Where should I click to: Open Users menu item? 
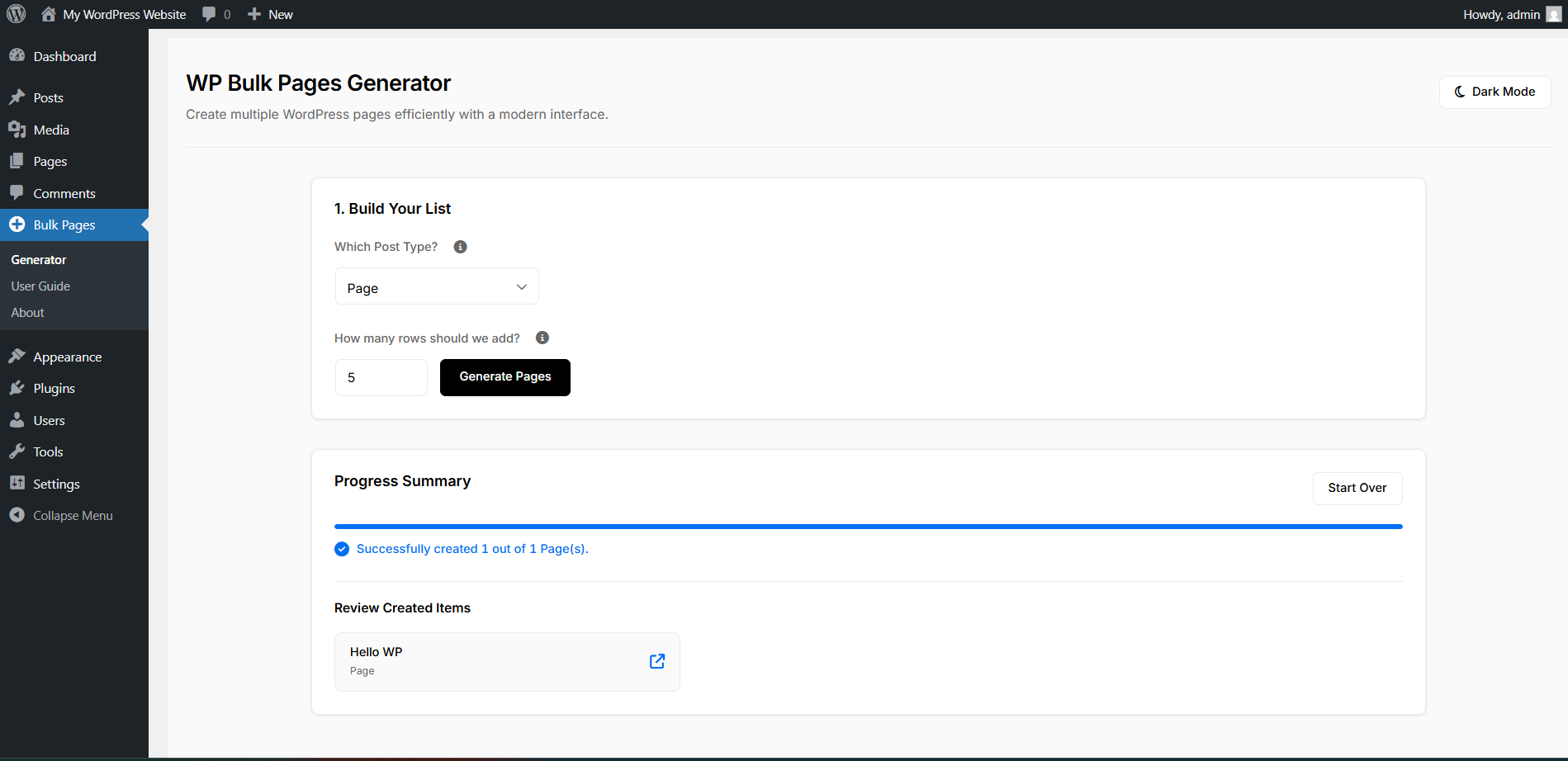pyautogui.click(x=74, y=420)
